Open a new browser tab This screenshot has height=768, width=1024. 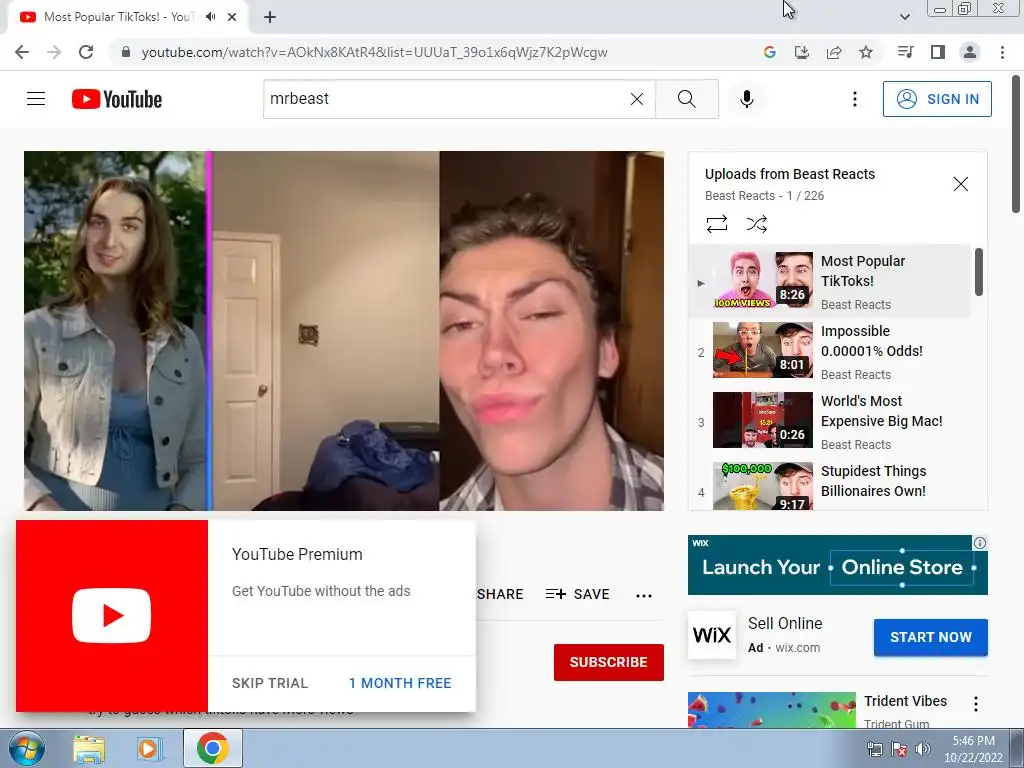[270, 17]
